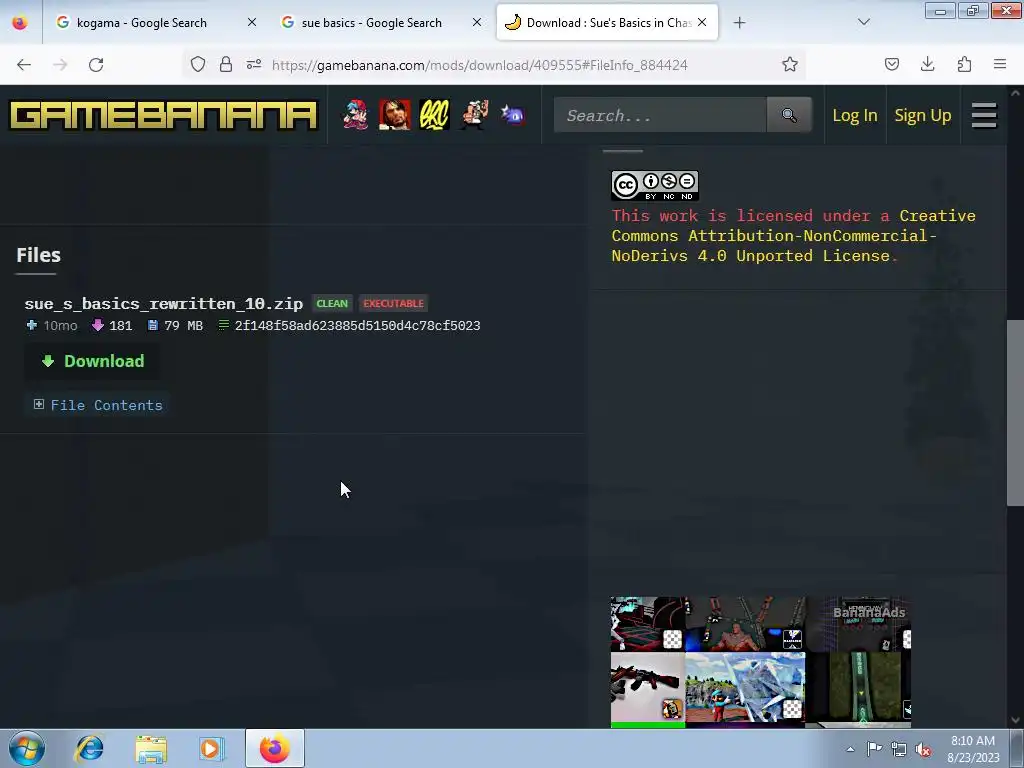Open Windows Explorer from taskbar
The width and height of the screenshot is (1024, 768).
pyautogui.click(x=151, y=748)
